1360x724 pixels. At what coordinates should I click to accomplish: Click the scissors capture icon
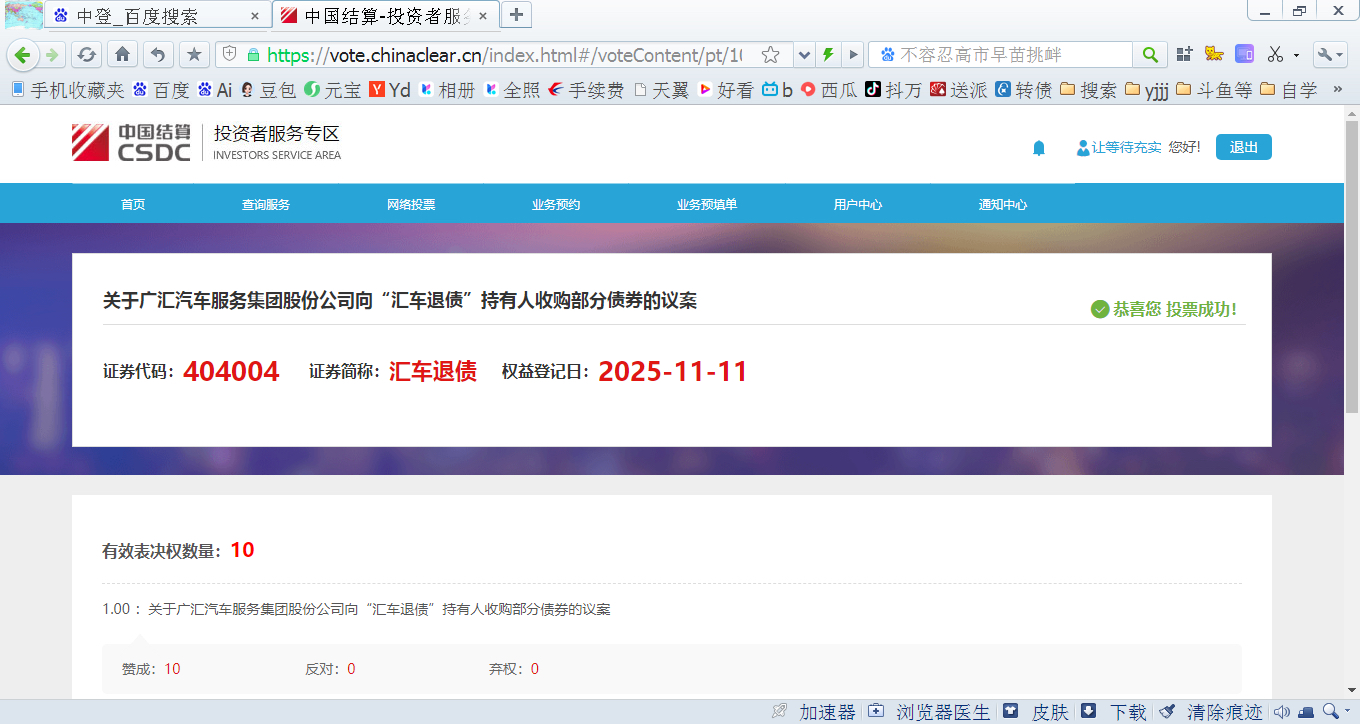coord(1275,54)
